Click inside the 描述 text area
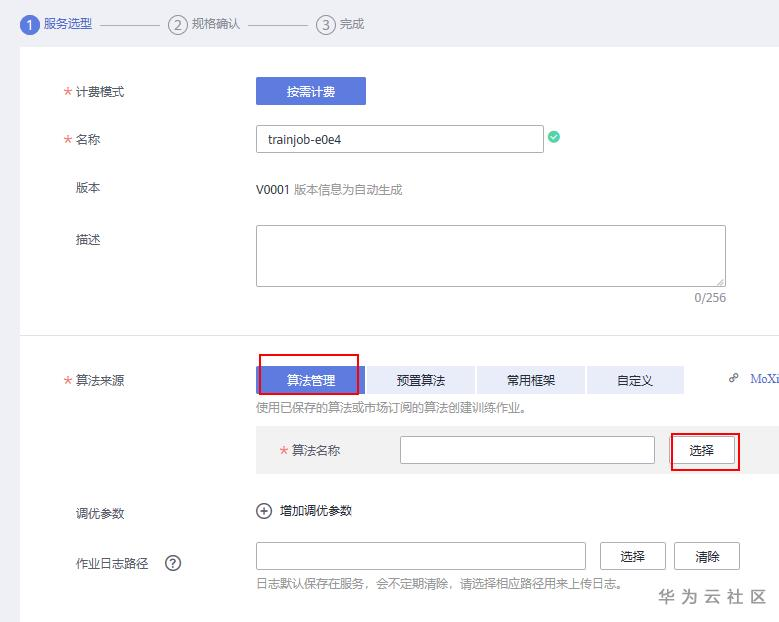The height and width of the screenshot is (622, 779). (491, 256)
